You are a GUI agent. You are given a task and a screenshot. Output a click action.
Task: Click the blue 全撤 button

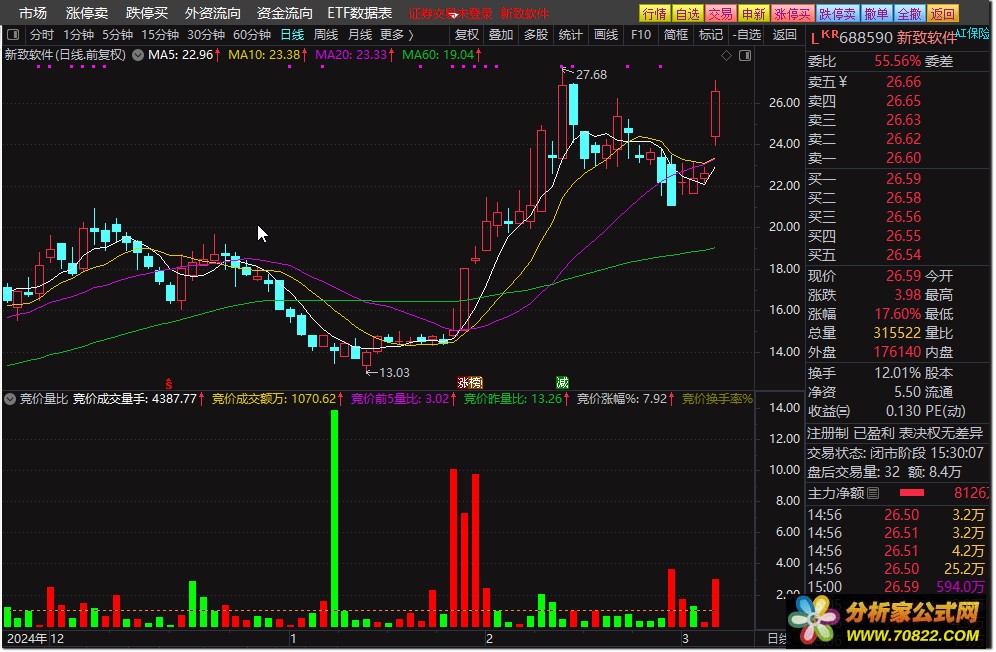point(909,13)
